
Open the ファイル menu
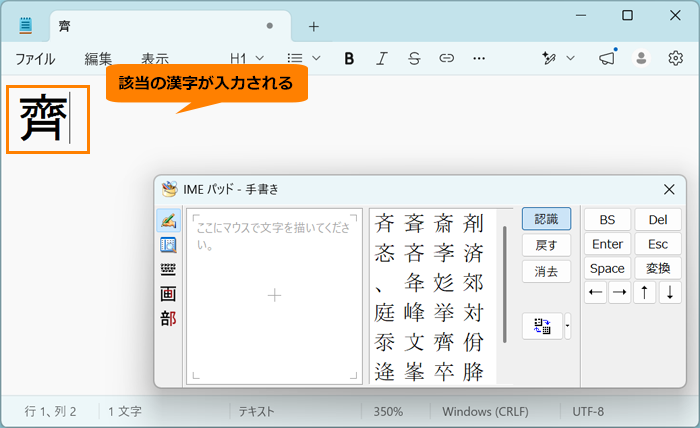35,58
